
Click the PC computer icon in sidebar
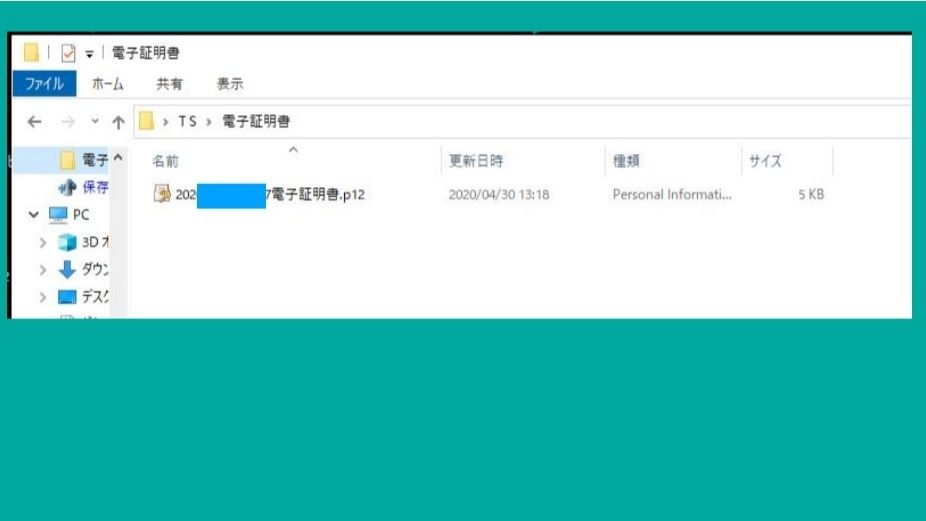(x=58, y=215)
